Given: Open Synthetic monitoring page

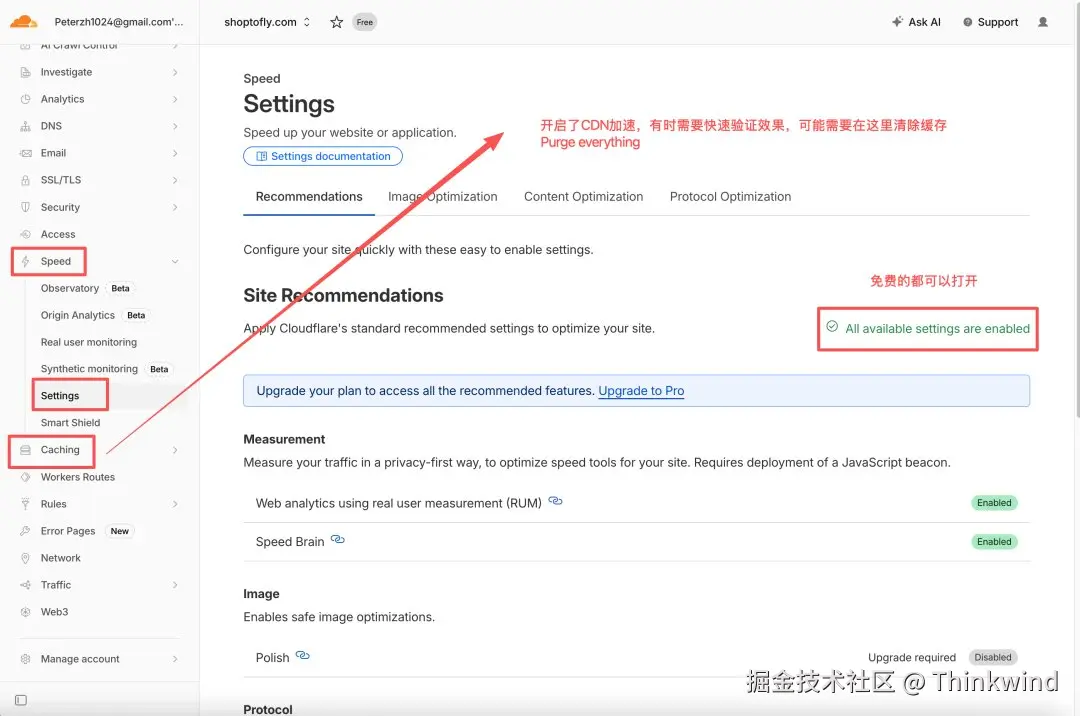Looking at the screenshot, I should tap(89, 369).
